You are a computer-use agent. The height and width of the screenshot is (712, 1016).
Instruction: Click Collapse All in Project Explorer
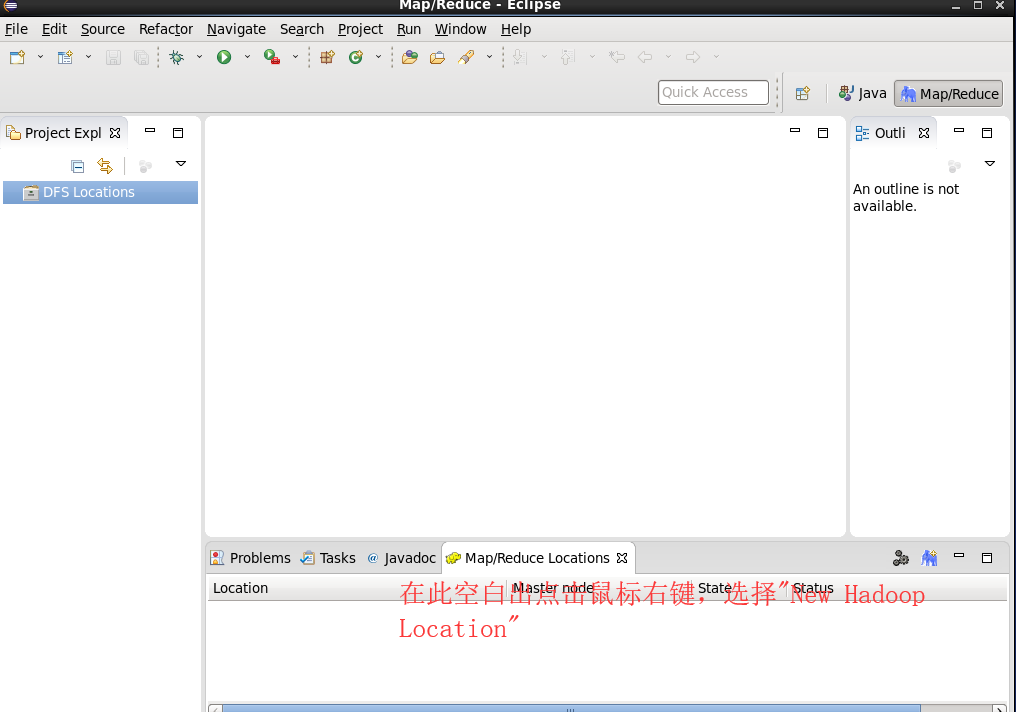[78, 167]
